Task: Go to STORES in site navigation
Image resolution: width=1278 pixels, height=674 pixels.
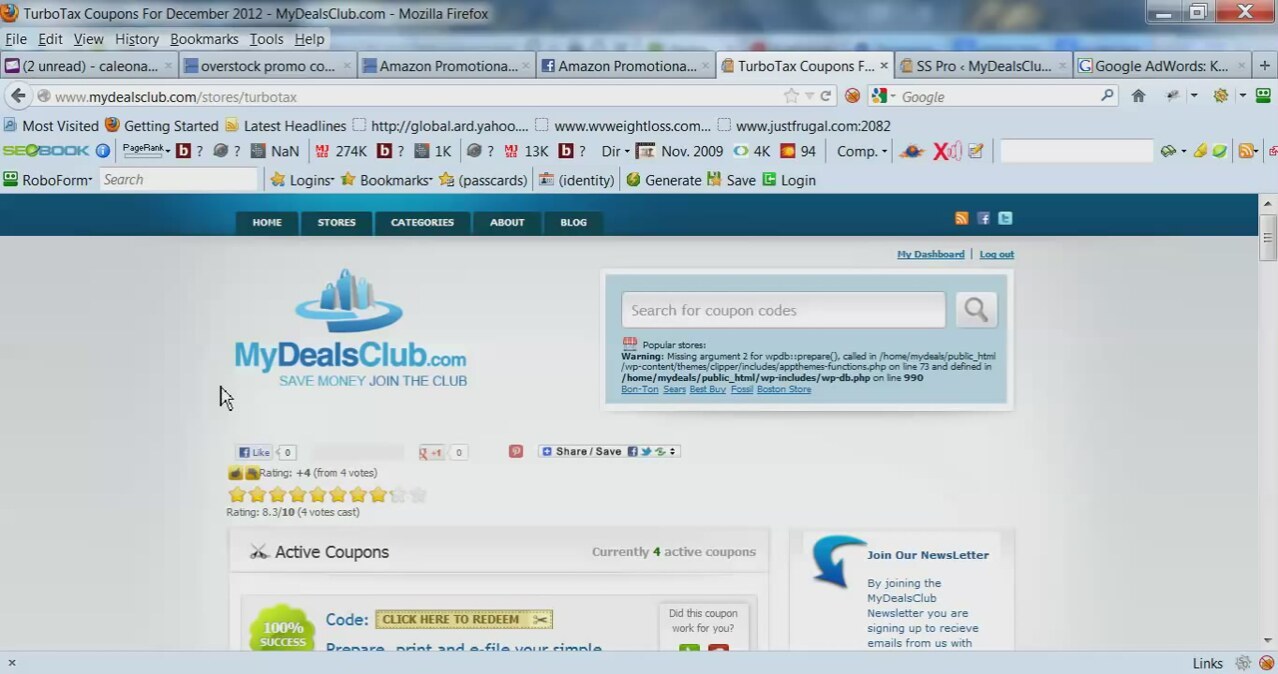Action: pyautogui.click(x=337, y=223)
